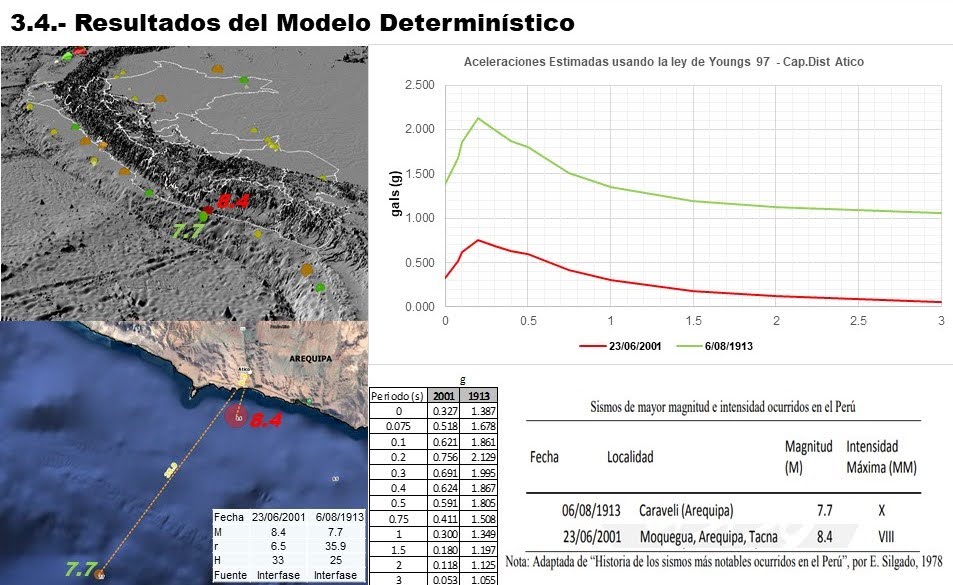Click the 'Fuente' row label
Screen dimensions: 953x585
tap(230, 575)
